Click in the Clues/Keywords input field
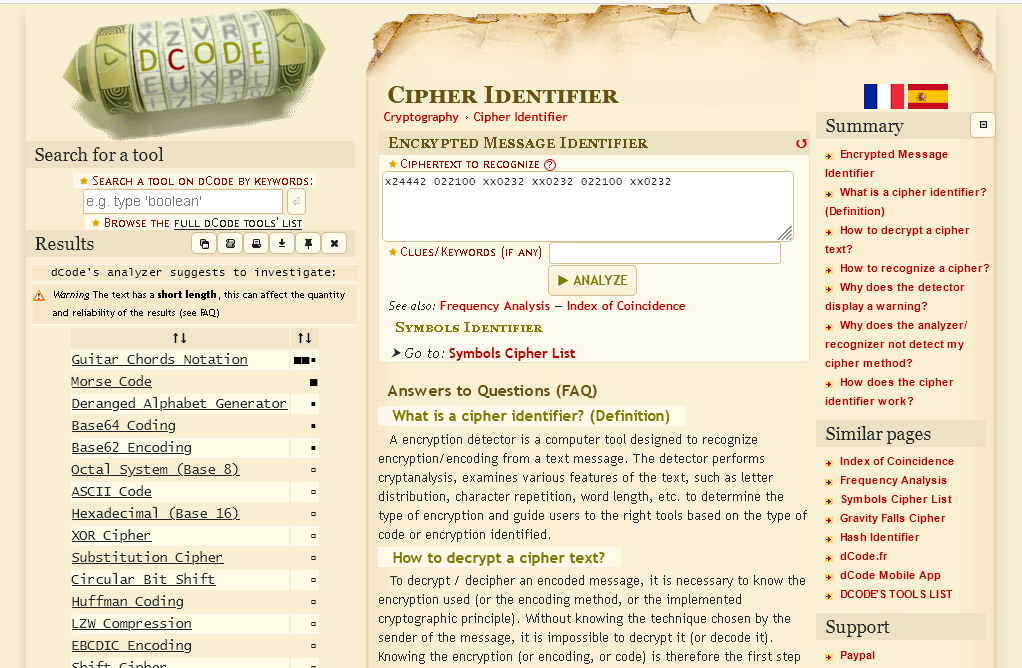Screen dimensions: 1022x668 [x=664, y=253]
